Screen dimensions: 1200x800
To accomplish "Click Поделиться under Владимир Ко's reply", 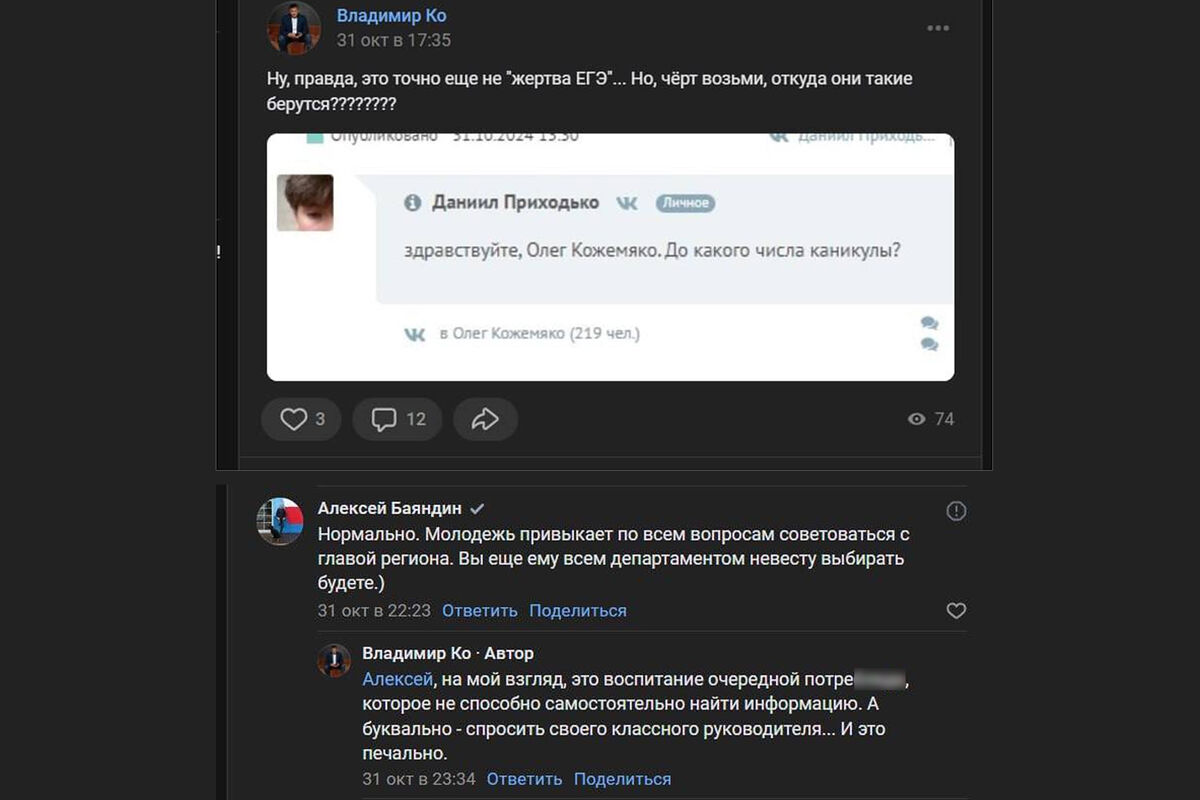I will [622, 779].
